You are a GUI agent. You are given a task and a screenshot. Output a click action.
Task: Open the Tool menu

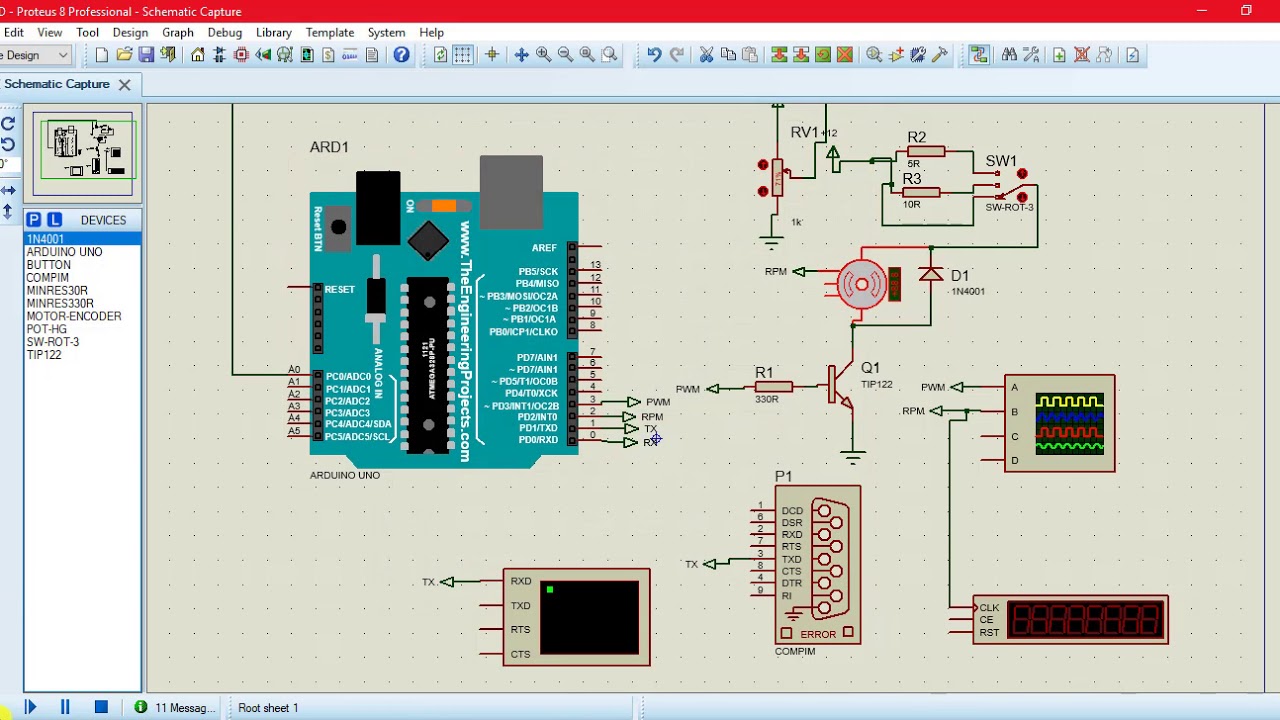(x=87, y=32)
